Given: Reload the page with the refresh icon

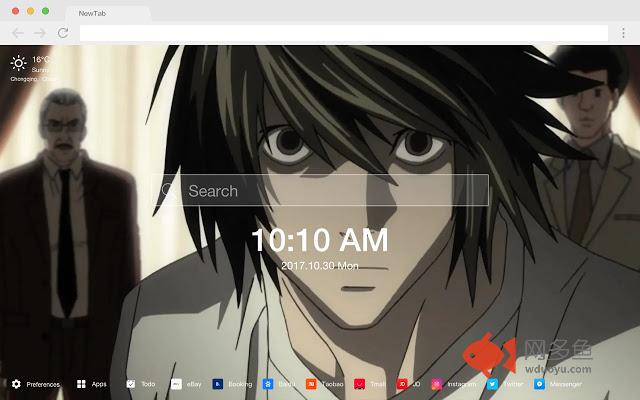Looking at the screenshot, I should (63, 33).
